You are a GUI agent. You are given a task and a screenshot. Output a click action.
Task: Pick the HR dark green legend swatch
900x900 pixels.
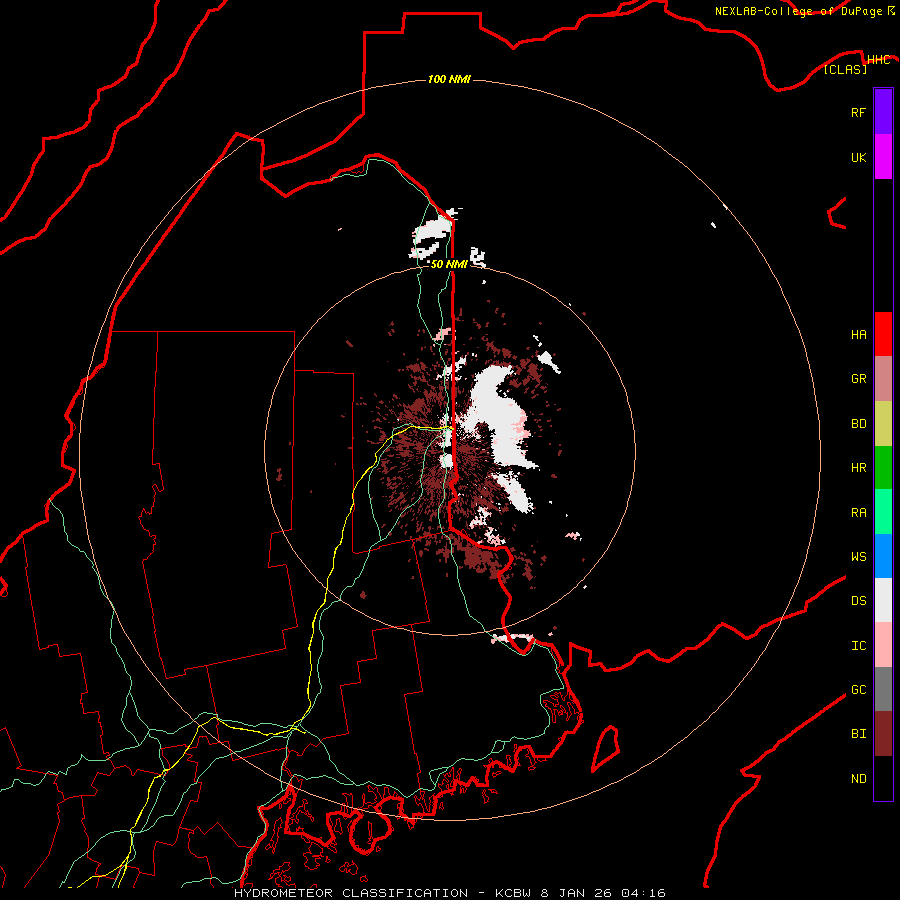(883, 468)
